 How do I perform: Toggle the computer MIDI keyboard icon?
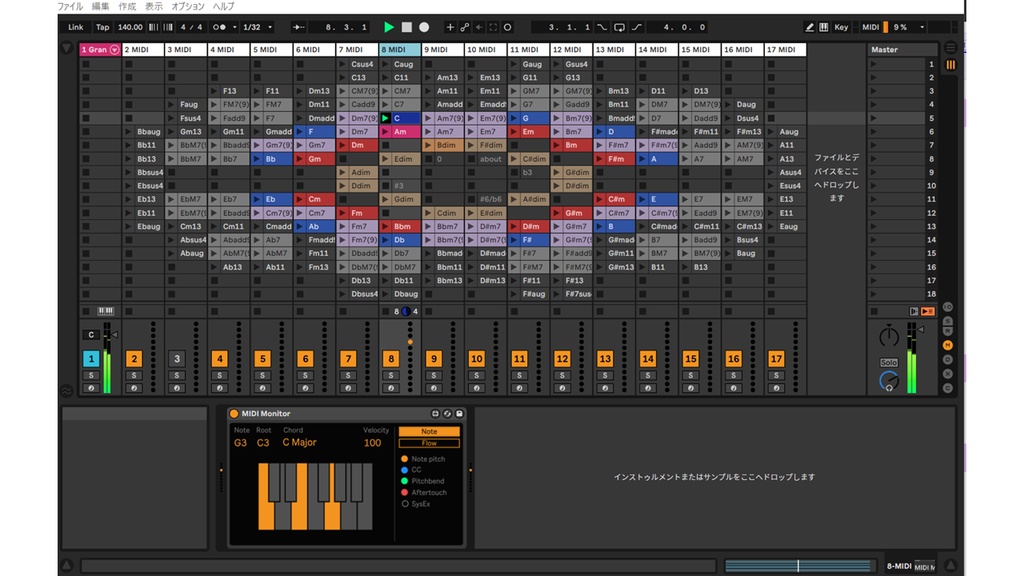point(823,27)
